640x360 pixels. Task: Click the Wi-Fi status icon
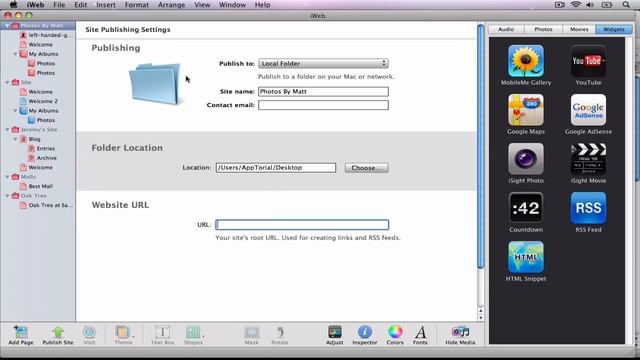(576, 5)
